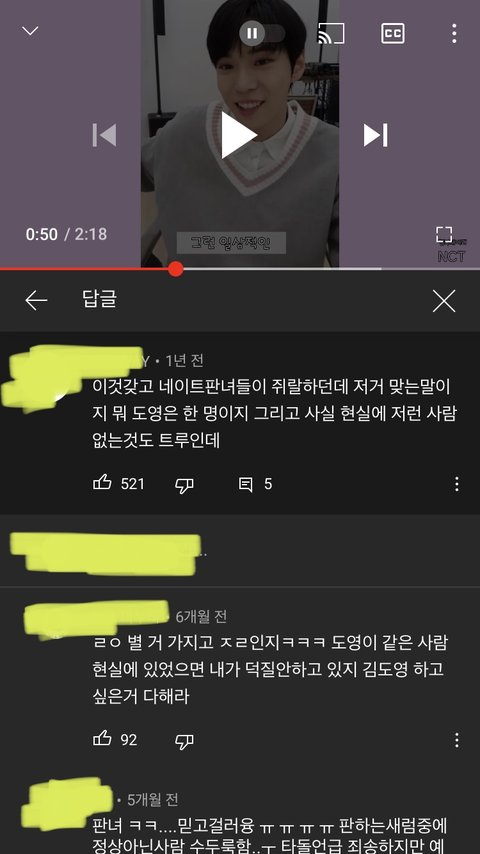Close the 답글 replies panel
The height and width of the screenshot is (854, 480).
point(443,301)
